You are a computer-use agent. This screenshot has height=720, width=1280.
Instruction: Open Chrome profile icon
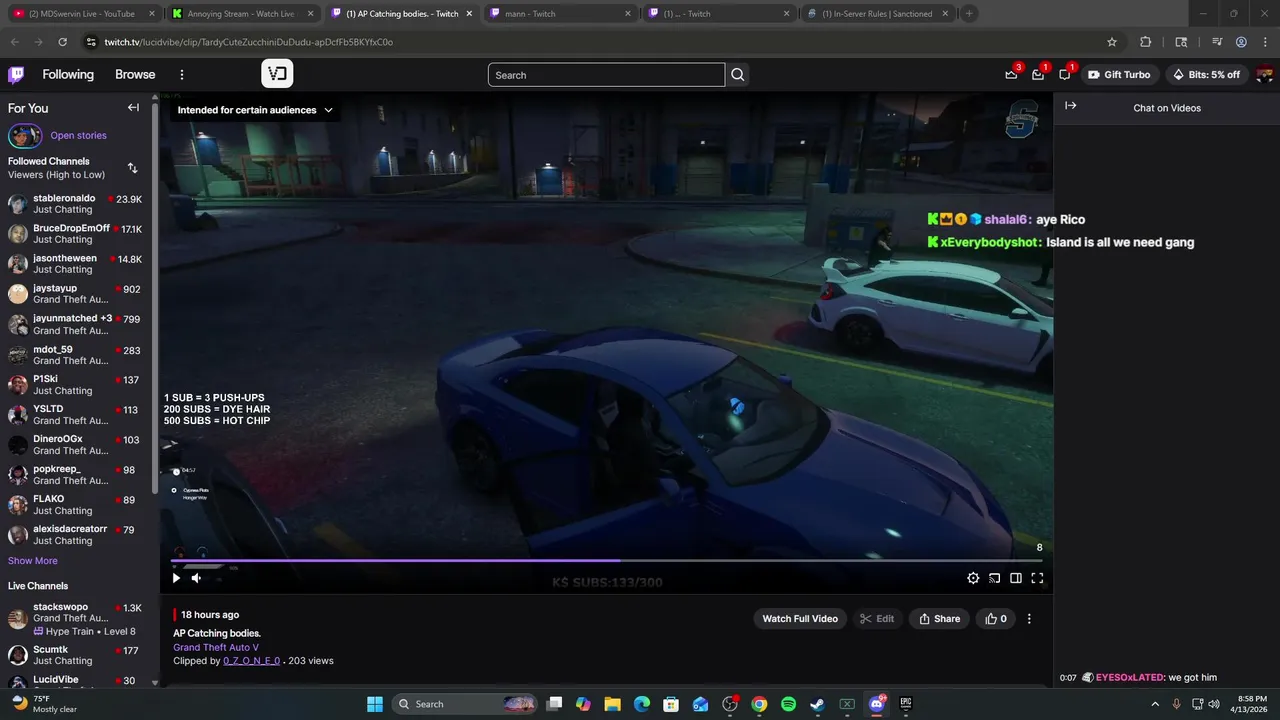pyautogui.click(x=1241, y=42)
